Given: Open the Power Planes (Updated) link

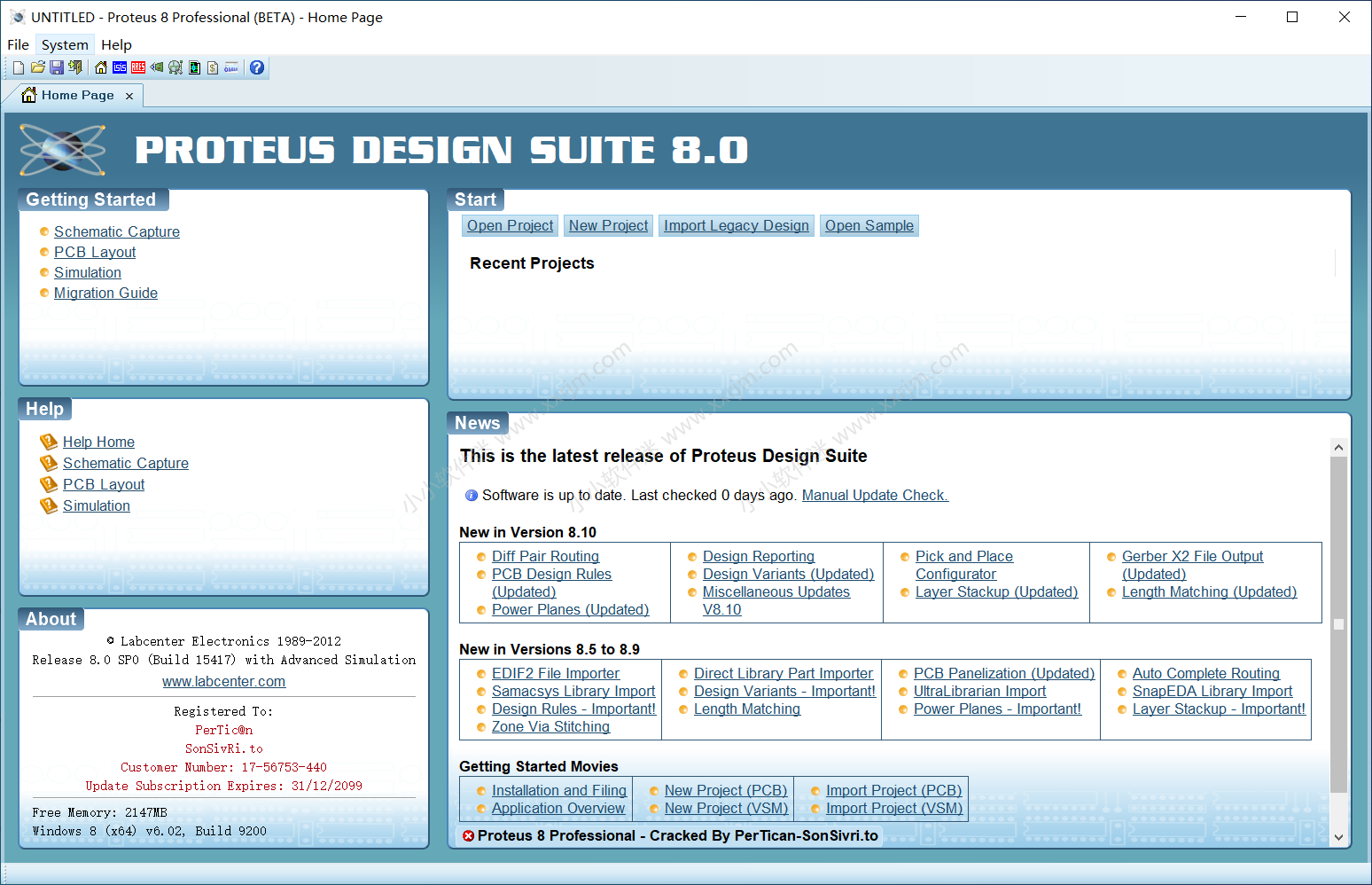Looking at the screenshot, I should [x=570, y=609].
